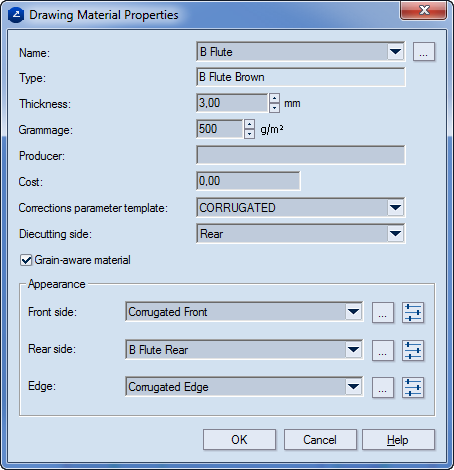Click browse button for Front side appearance
This screenshot has height=470, width=454.
(x=383, y=312)
